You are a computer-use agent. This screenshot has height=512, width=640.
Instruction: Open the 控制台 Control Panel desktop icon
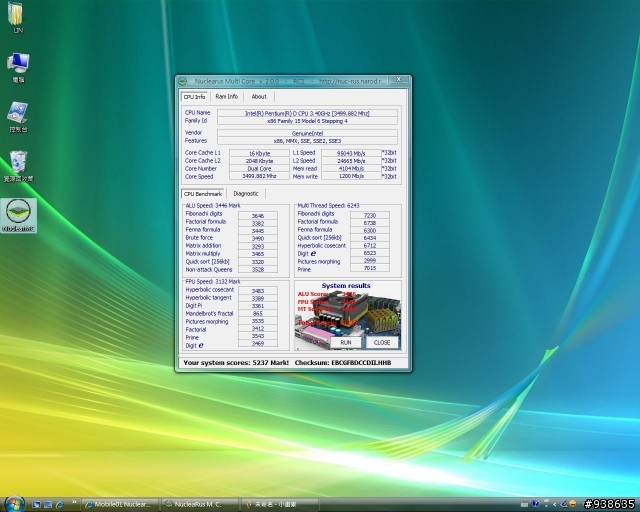tap(18, 118)
